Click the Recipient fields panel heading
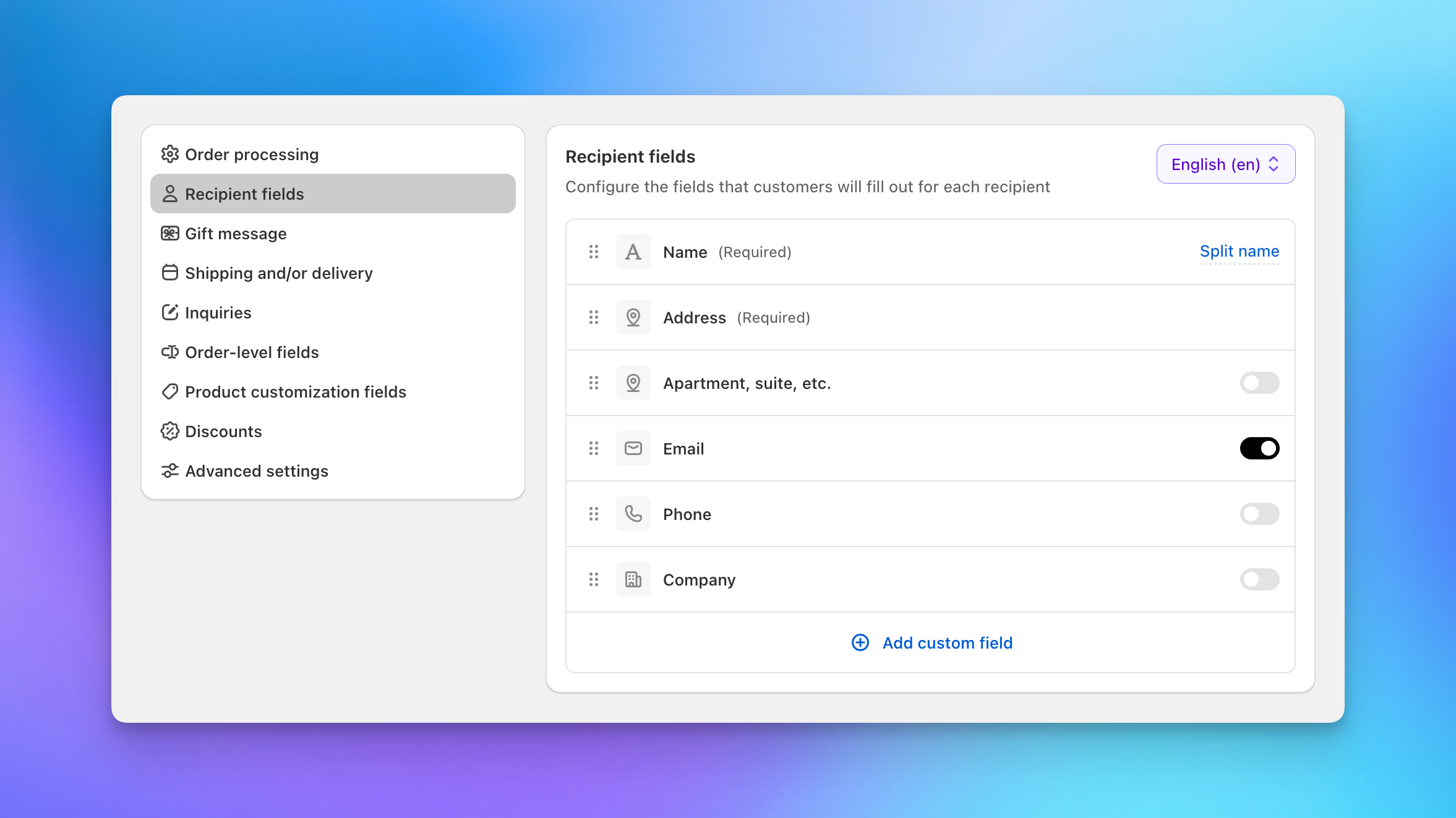The width and height of the screenshot is (1456, 818). 630,156
